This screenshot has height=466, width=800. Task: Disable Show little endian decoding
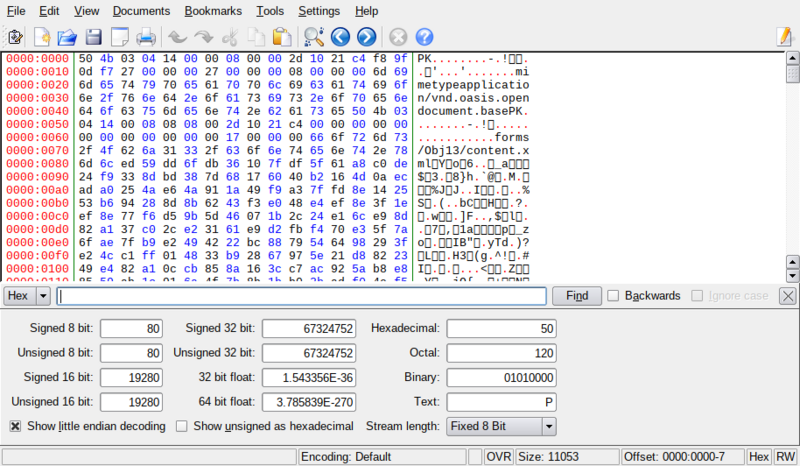(16, 426)
